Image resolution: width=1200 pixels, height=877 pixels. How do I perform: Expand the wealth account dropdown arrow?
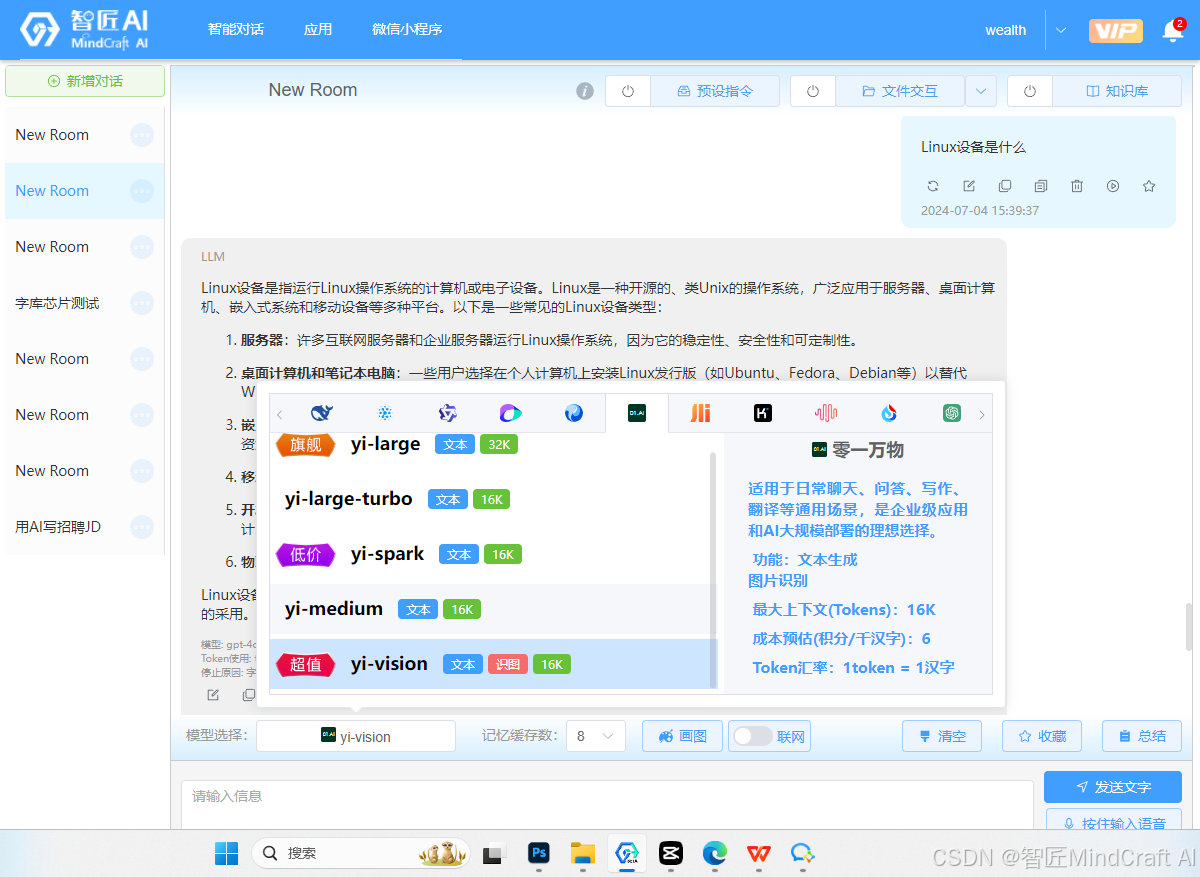pyautogui.click(x=1061, y=30)
